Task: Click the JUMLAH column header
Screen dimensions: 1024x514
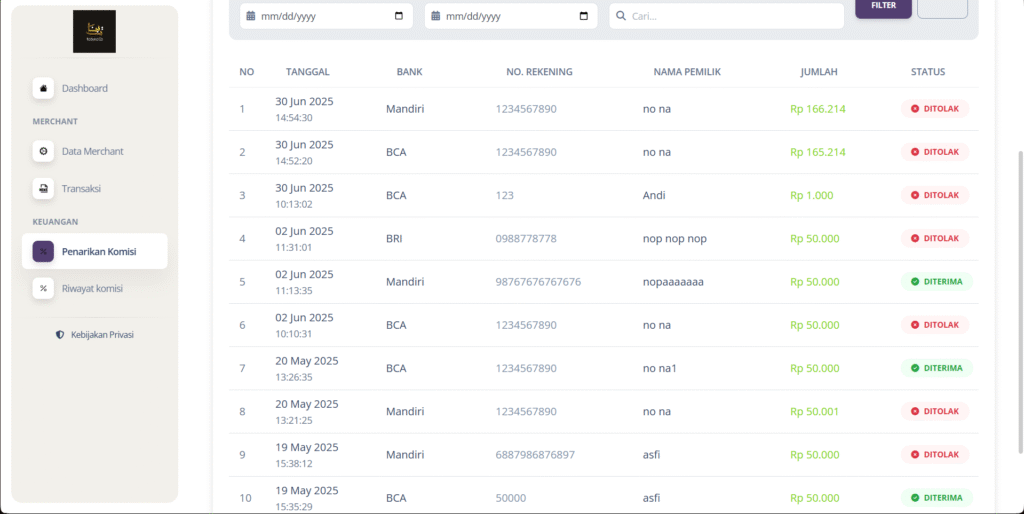Action: pyautogui.click(x=818, y=72)
